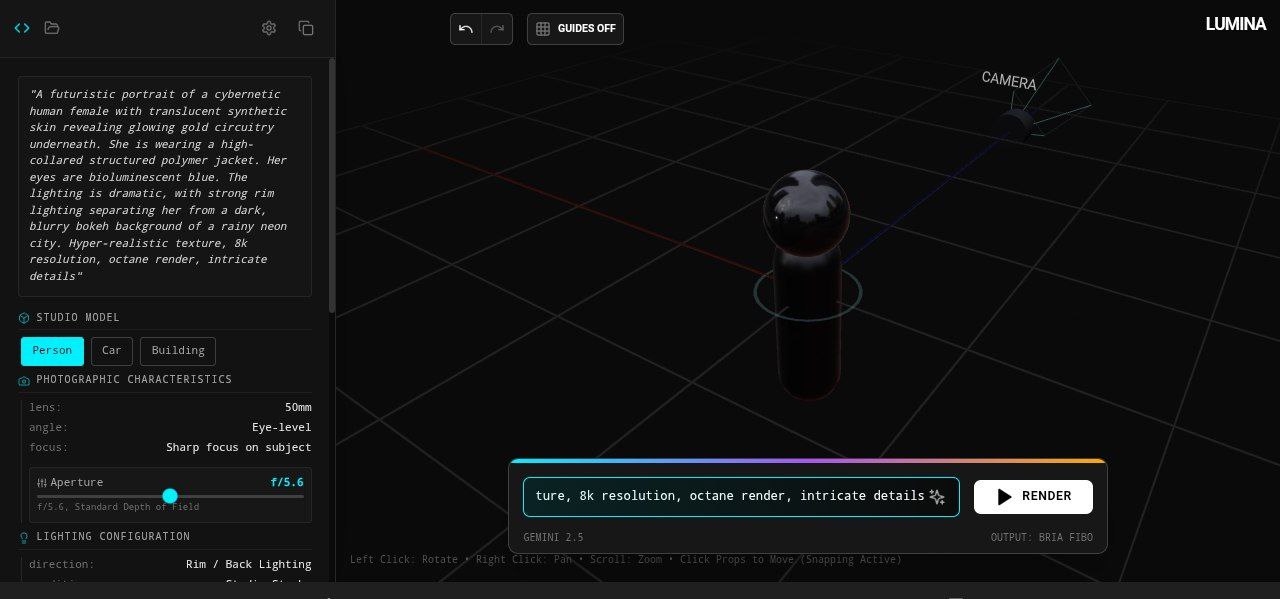Image resolution: width=1280 pixels, height=599 pixels.
Task: Toggle the GUIDES OFF button
Action: click(575, 29)
